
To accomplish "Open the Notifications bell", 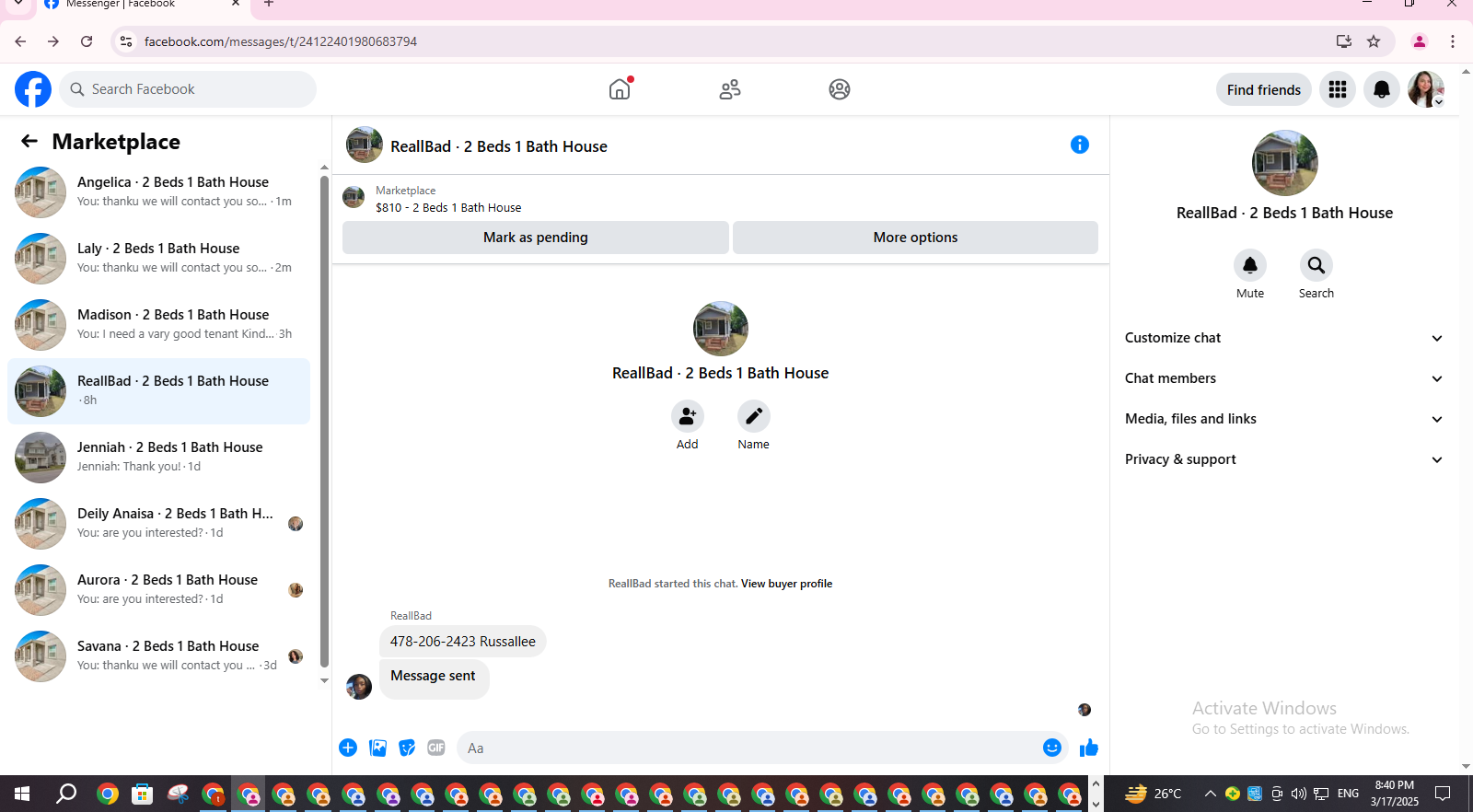I will coord(1382,89).
